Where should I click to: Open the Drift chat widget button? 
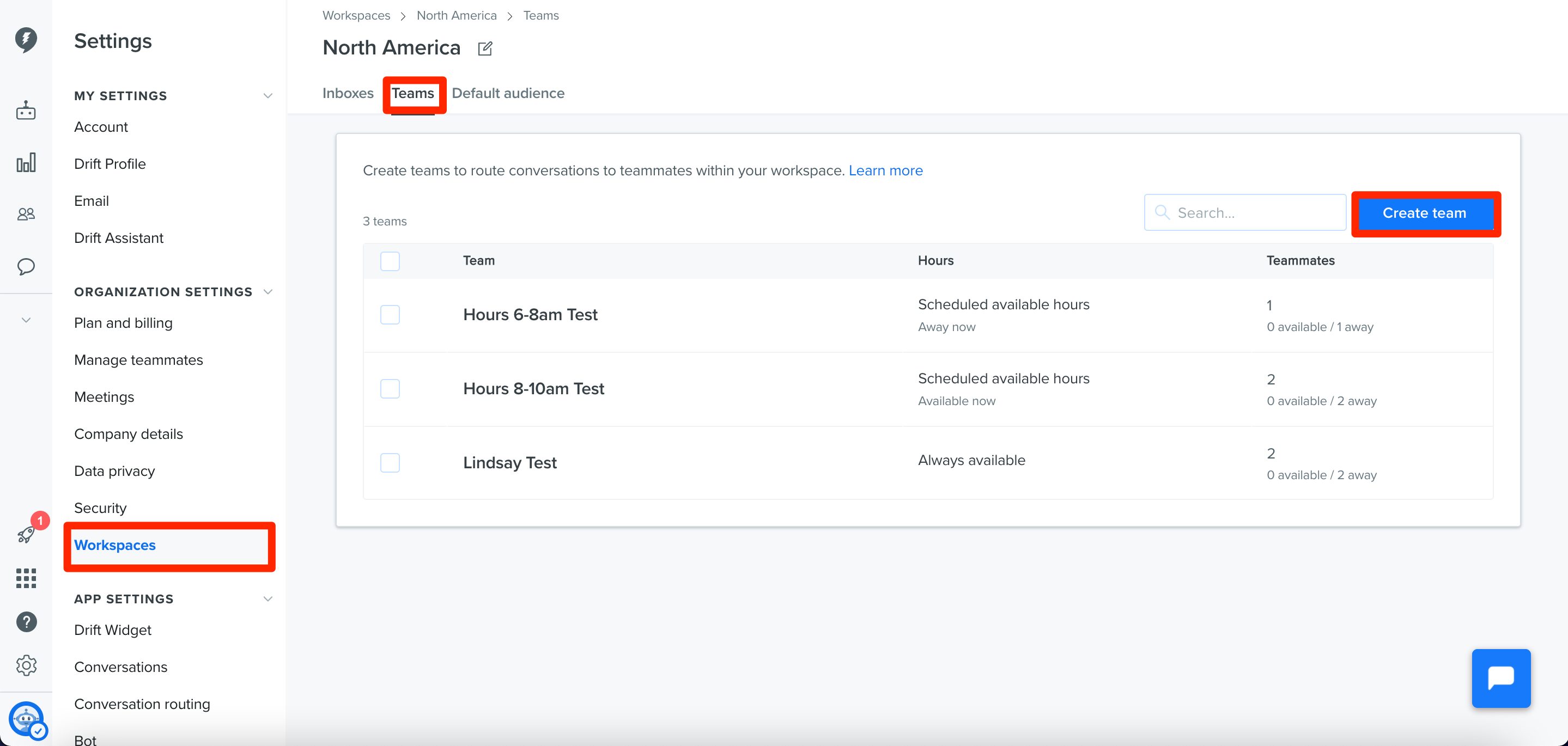click(x=1501, y=678)
